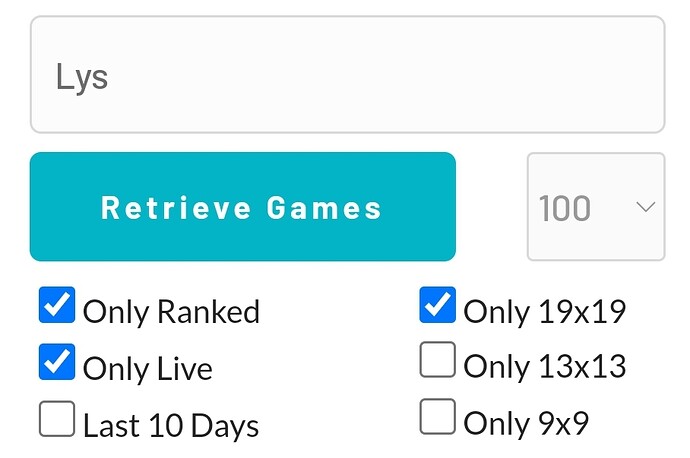Viewport: 690px width, 458px height.
Task: Select the Last 10 Days label text
Action: point(171,426)
